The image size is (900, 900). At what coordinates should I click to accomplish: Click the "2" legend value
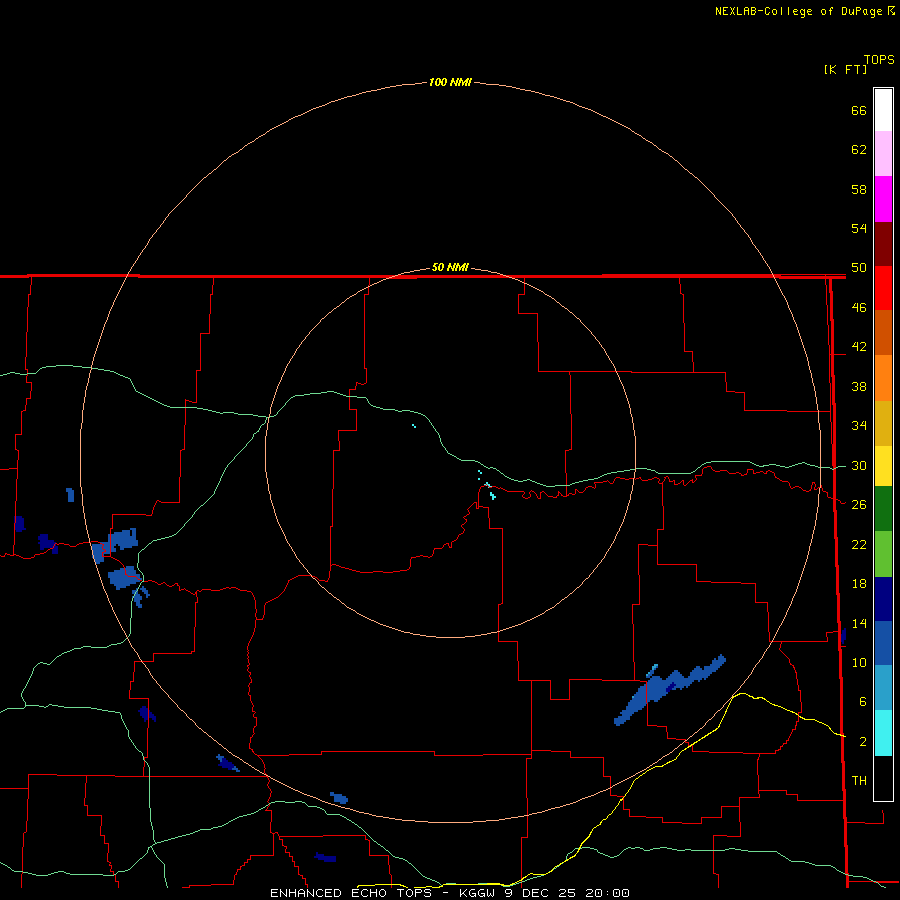click(x=862, y=742)
